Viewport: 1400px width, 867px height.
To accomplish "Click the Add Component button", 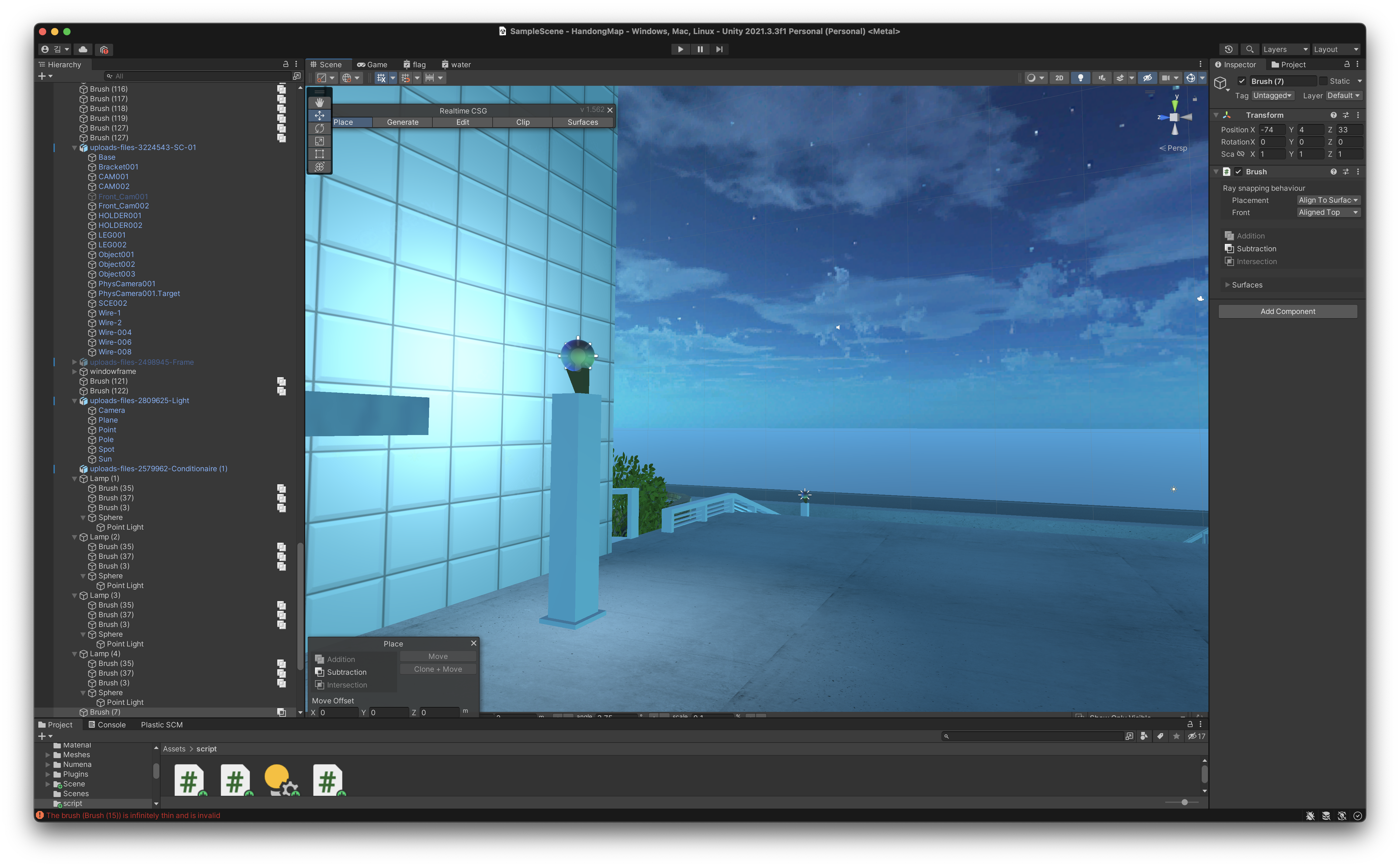I will pos(1287,312).
